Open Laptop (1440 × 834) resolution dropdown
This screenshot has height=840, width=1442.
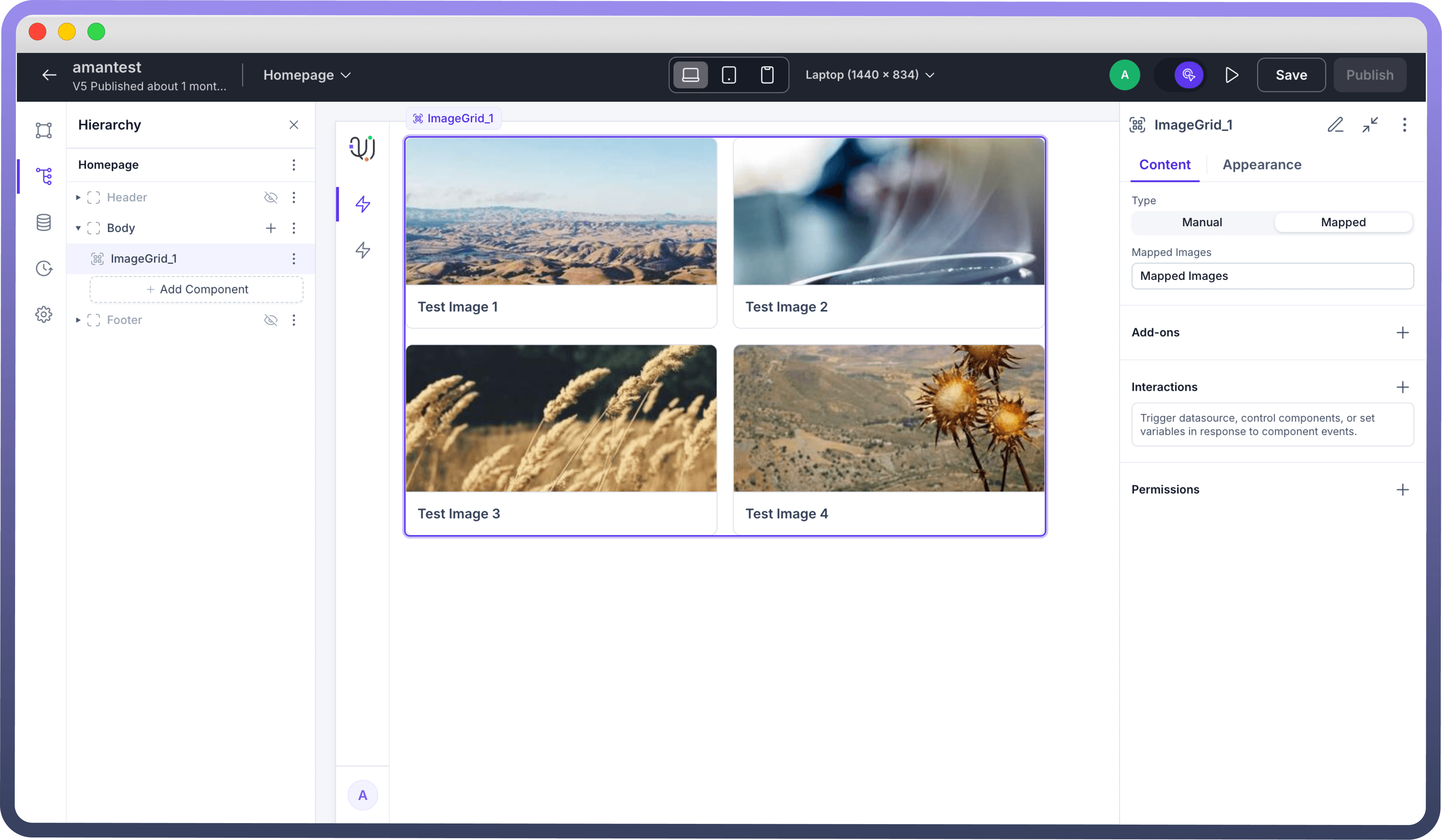pos(870,75)
